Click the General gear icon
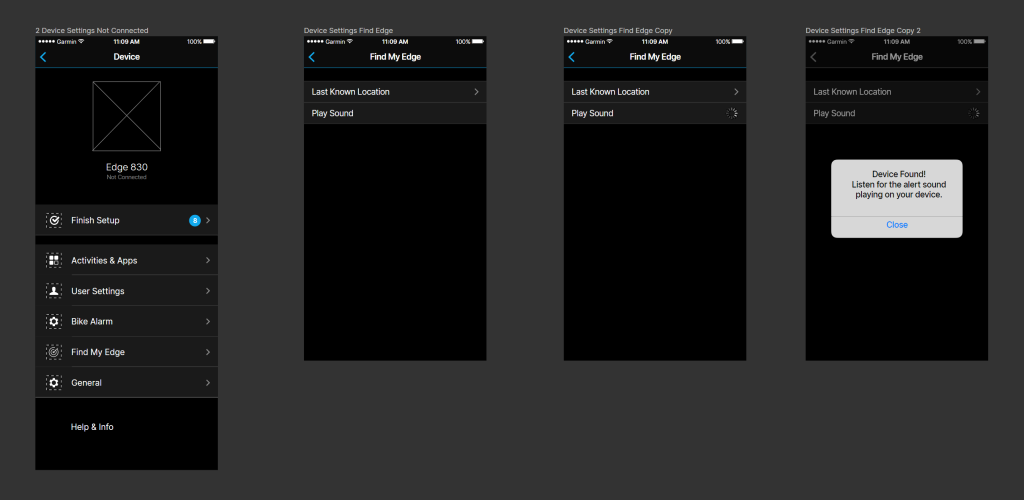Viewport: 1024px width, 500px height. [54, 383]
